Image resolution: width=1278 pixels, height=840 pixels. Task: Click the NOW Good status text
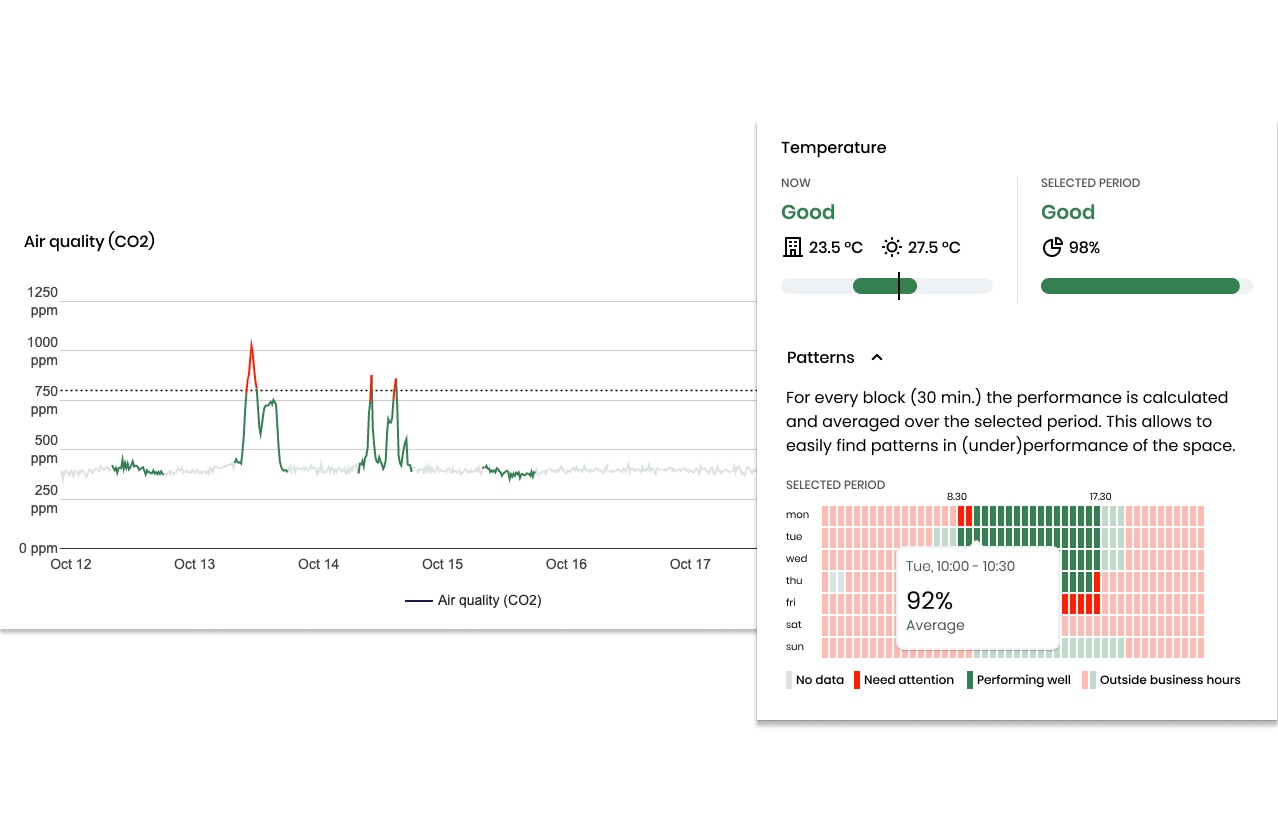click(x=808, y=212)
